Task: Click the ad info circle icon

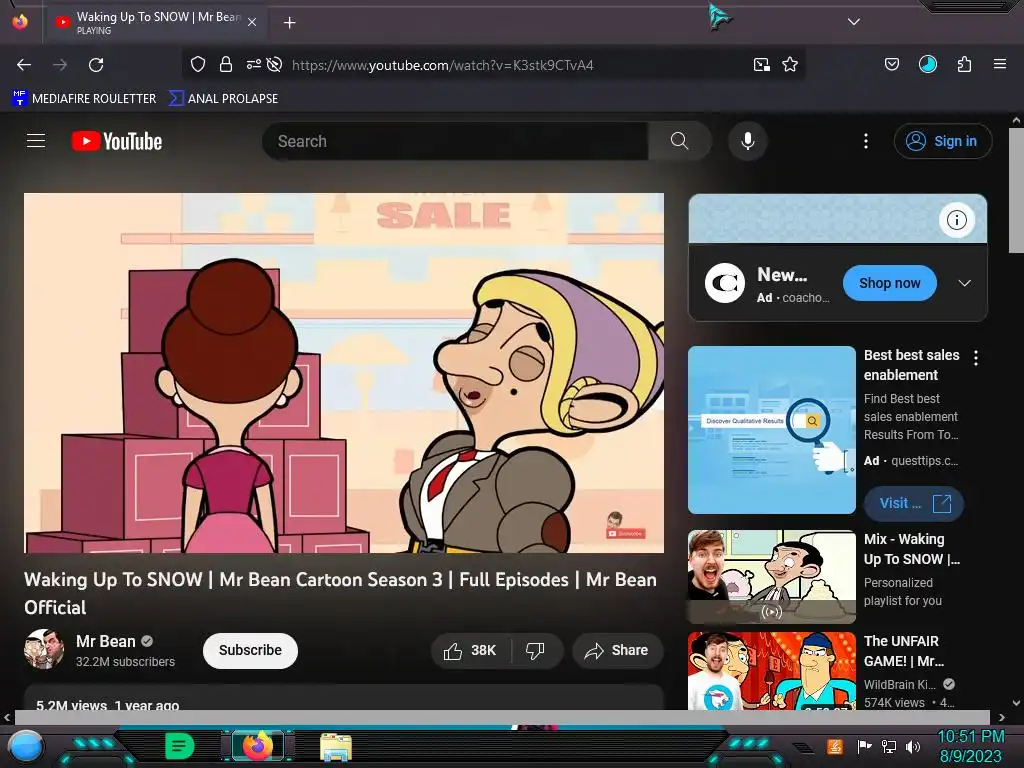Action: 957,220
